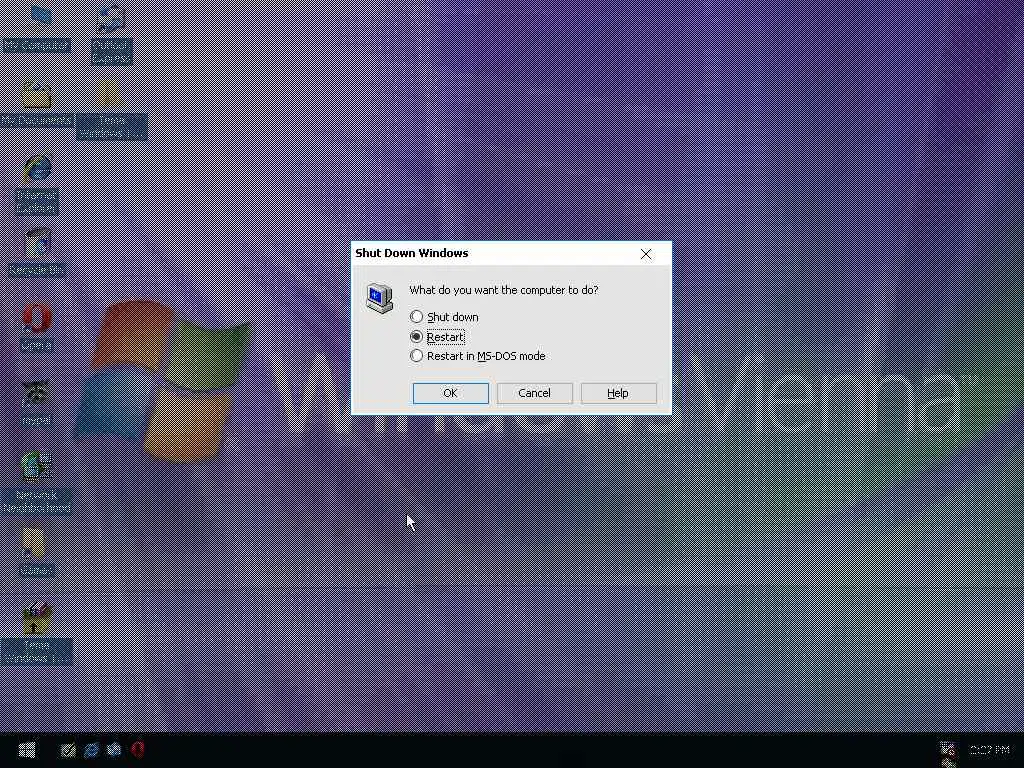Open Network Neighborhood desktop icon
This screenshot has width=1024, height=768.
[37, 482]
